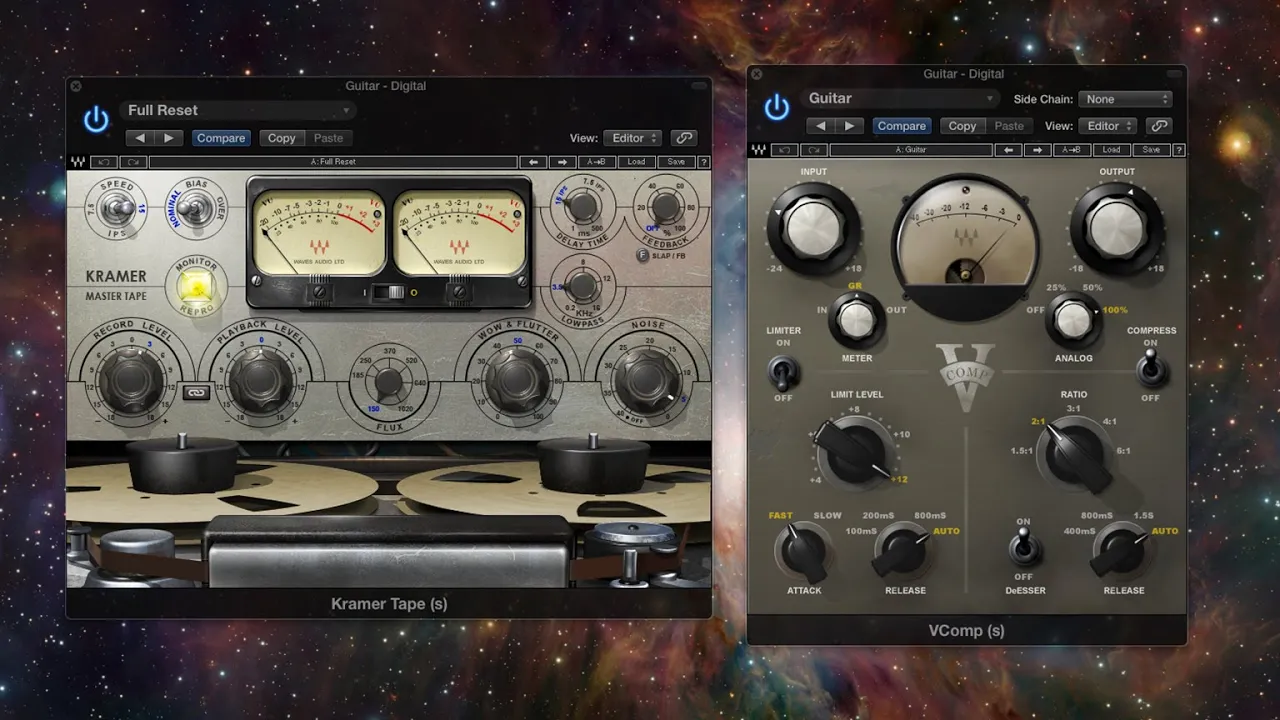Open Side Chain None dropdown
The height and width of the screenshot is (720, 1280).
pos(1125,99)
